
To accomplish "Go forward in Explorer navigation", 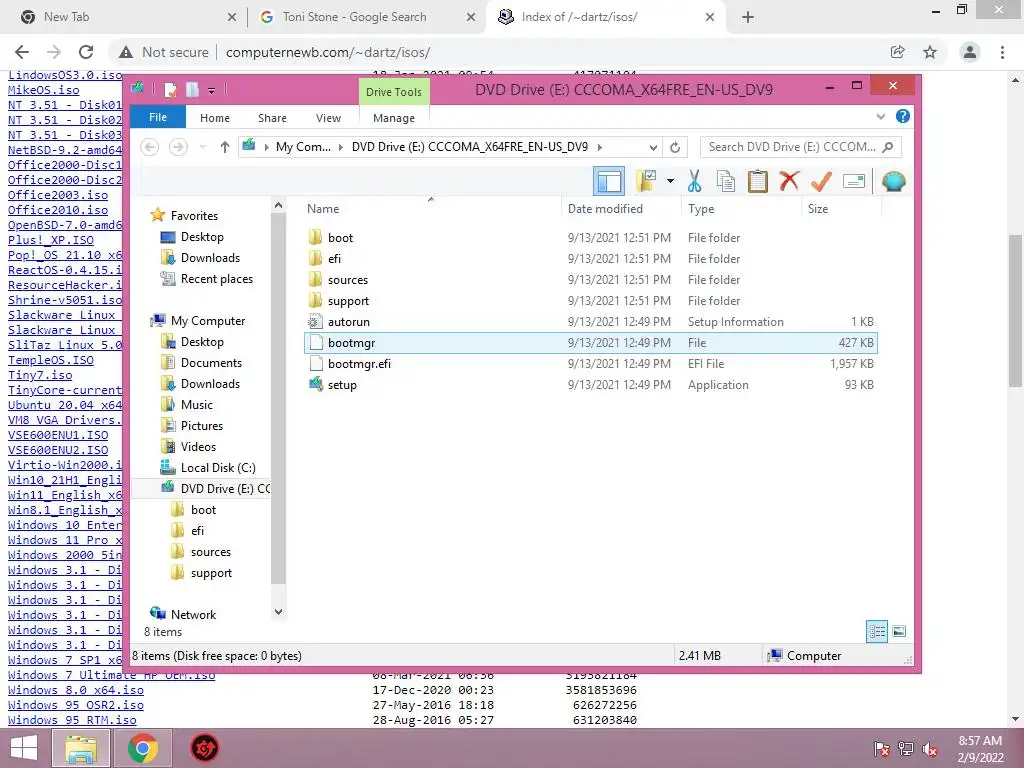I will (x=178, y=147).
